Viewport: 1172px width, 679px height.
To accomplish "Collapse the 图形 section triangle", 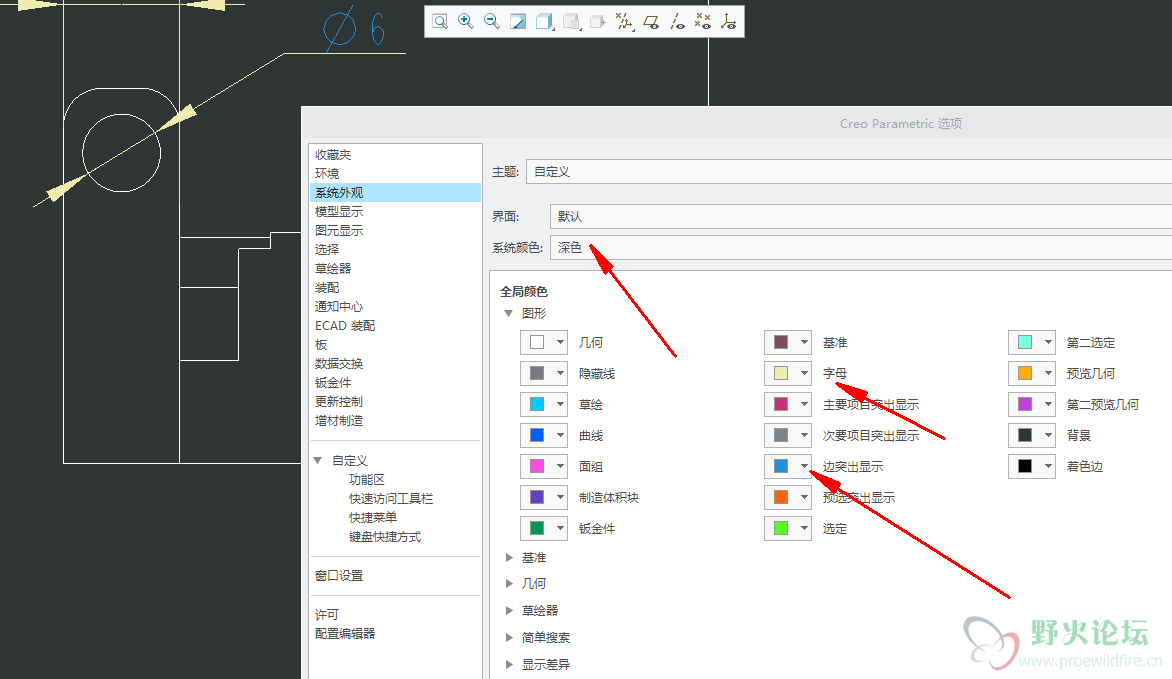I will click(x=508, y=313).
